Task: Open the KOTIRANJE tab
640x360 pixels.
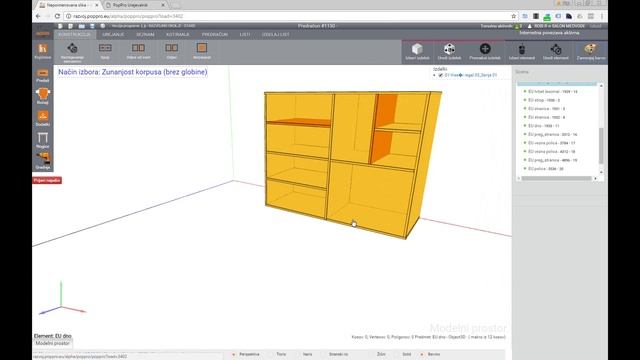Action: 178,35
